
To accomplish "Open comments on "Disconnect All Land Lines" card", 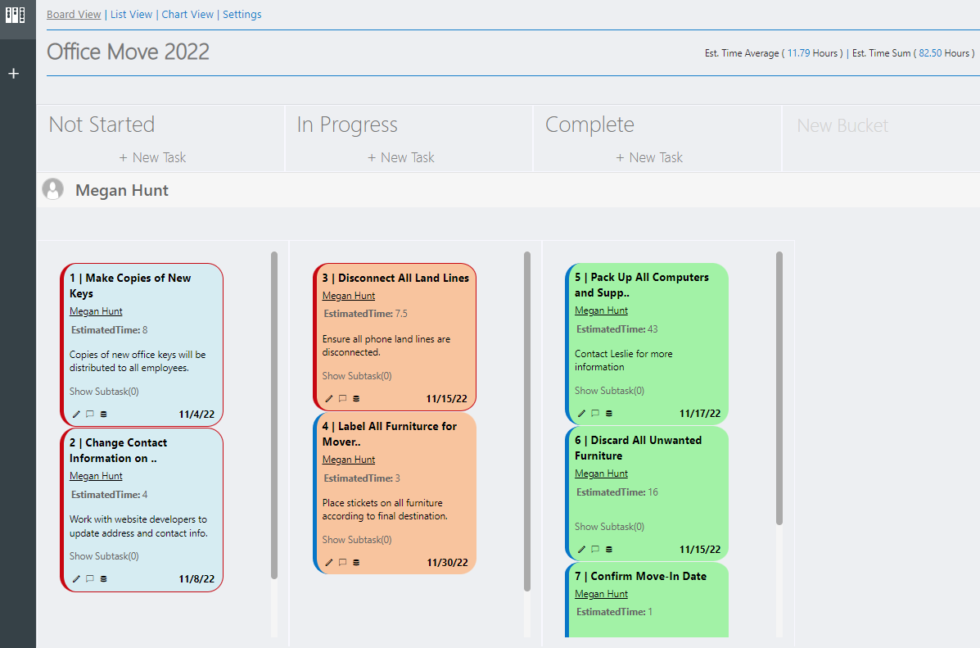I will (x=343, y=397).
